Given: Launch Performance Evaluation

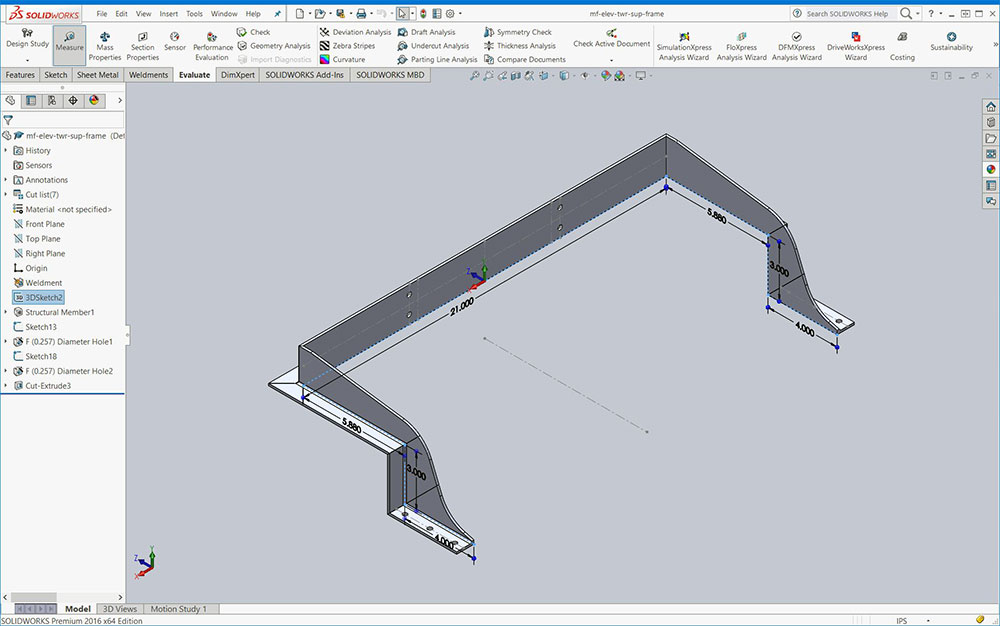Looking at the screenshot, I should (212, 44).
